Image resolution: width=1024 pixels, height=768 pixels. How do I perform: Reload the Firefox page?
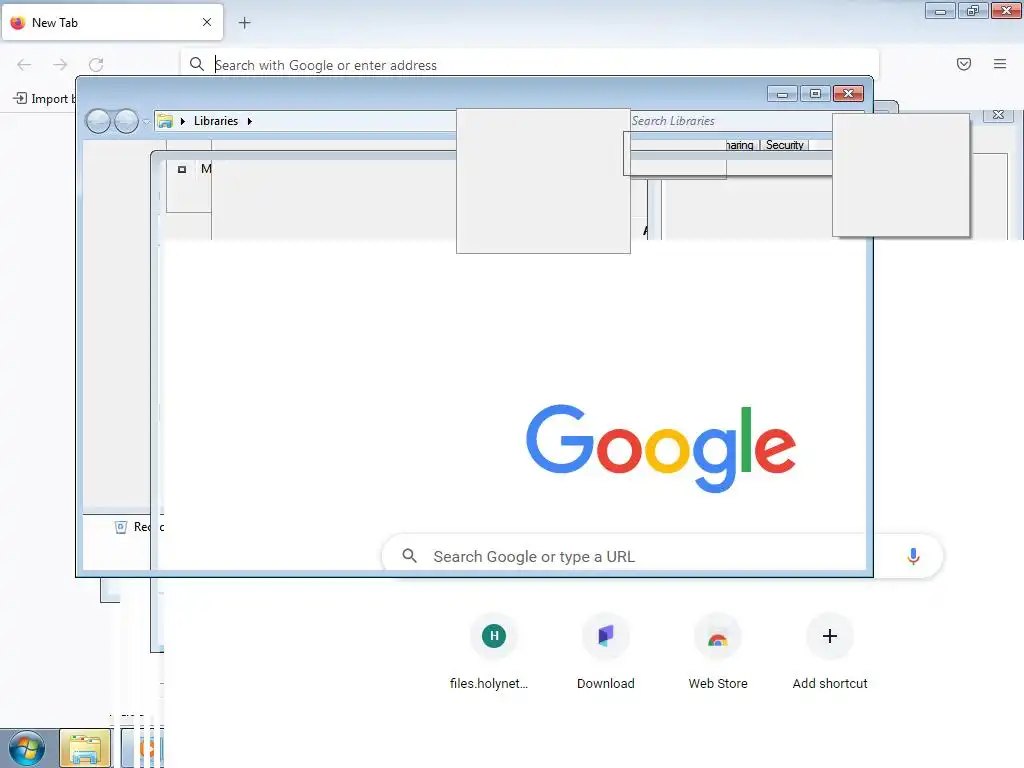tap(96, 64)
